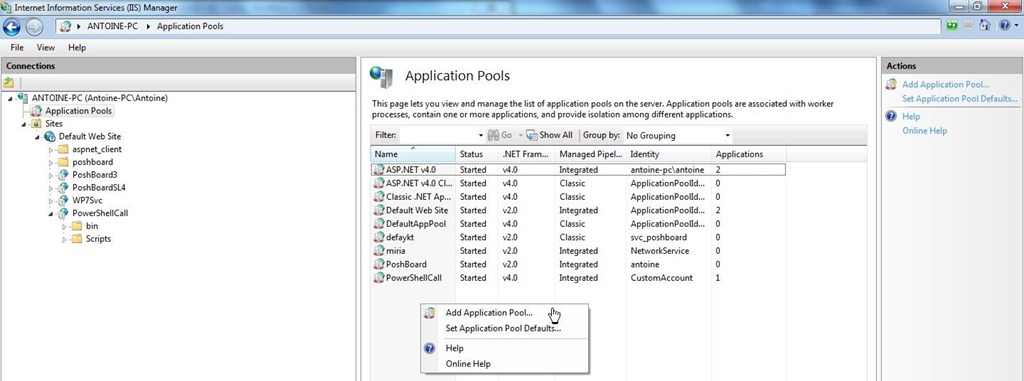1024x381 pixels.
Task: Click the PoshBoard pool row icon
Action: pyautogui.click(x=379, y=265)
